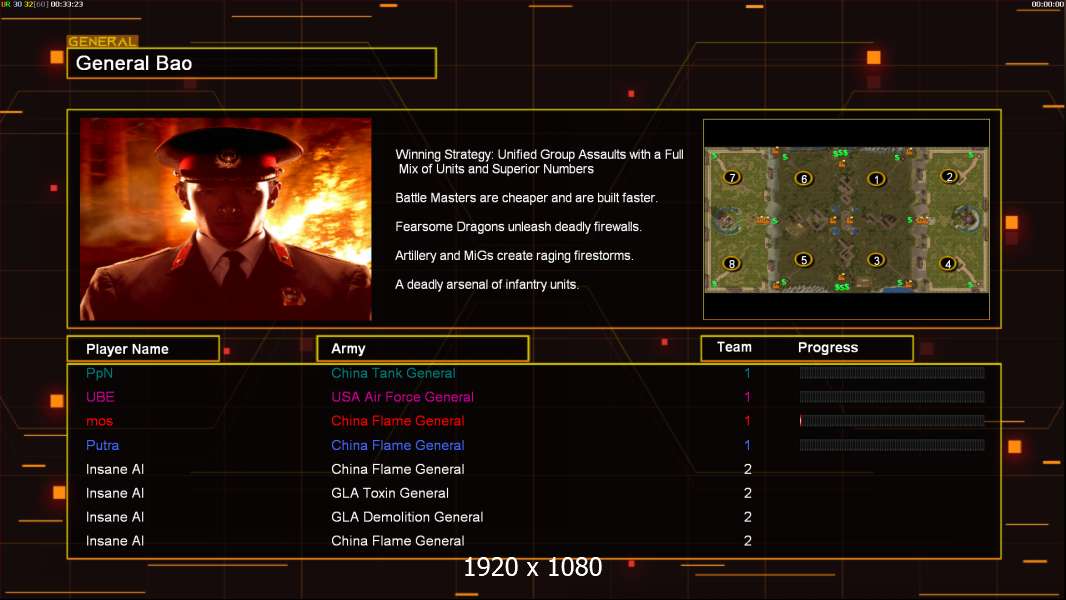Image resolution: width=1066 pixels, height=600 pixels.
Task: Click start position 2 on the map
Action: (x=949, y=177)
